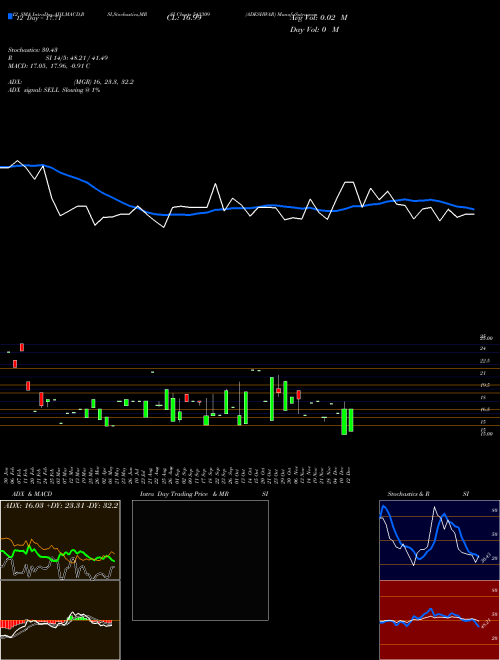Click the tall last green candlestick
Screen dimensions: 500x660
point(351,420)
